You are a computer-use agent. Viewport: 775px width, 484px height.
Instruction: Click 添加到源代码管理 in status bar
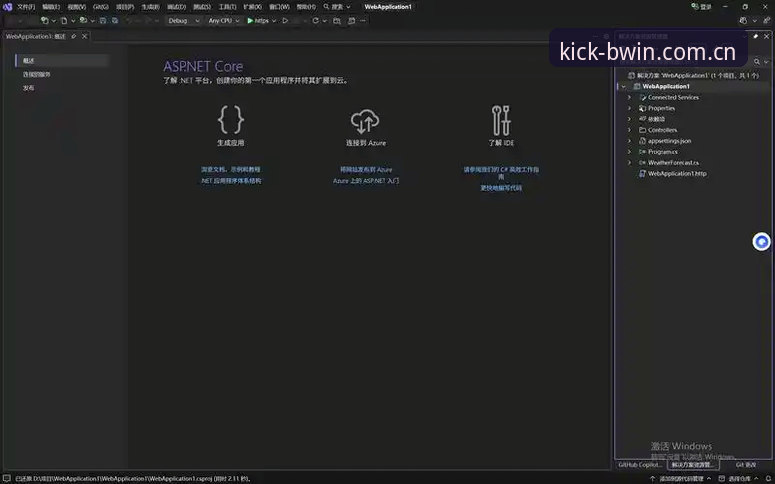(681, 479)
